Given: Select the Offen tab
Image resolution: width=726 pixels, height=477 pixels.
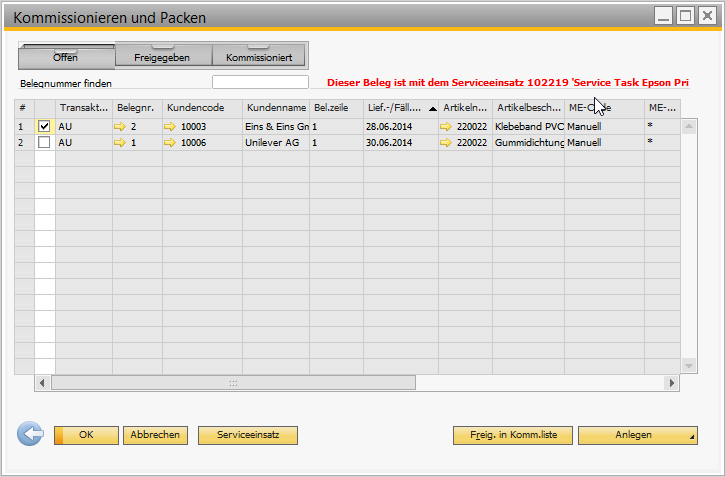Looking at the screenshot, I should point(66,58).
